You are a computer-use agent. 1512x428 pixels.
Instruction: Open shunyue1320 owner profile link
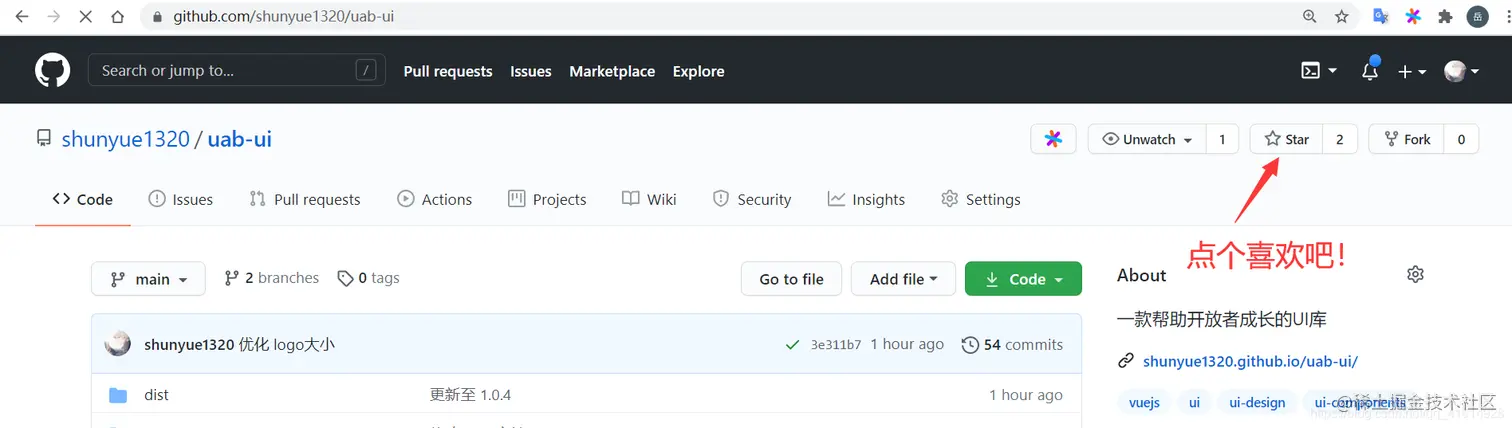pos(125,139)
